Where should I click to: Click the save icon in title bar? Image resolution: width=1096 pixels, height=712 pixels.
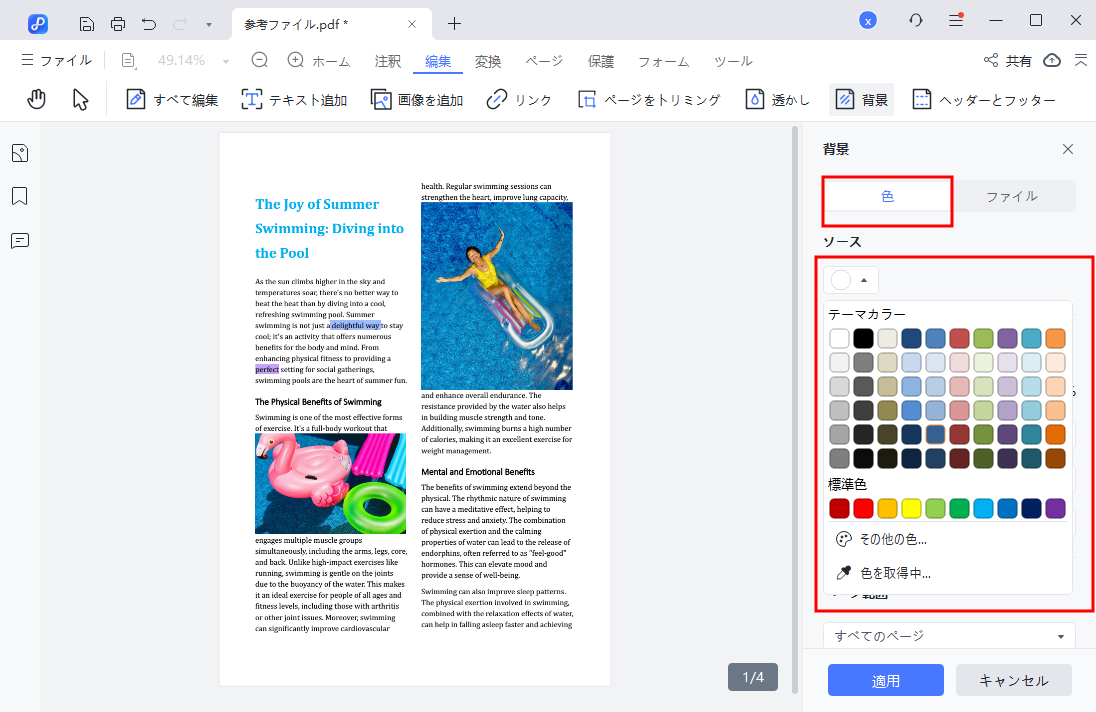(x=87, y=23)
